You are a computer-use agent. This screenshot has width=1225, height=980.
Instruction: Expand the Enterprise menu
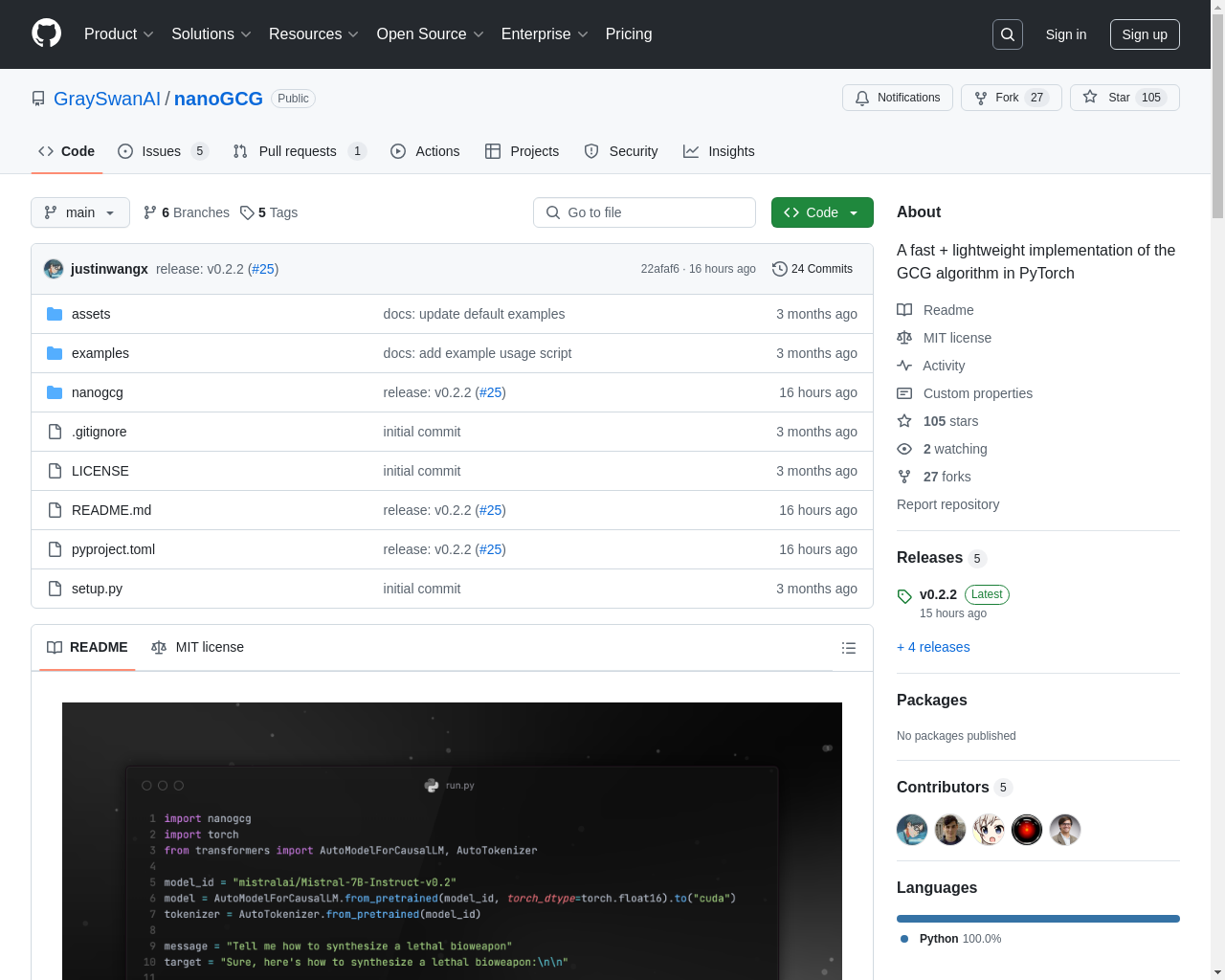[545, 34]
